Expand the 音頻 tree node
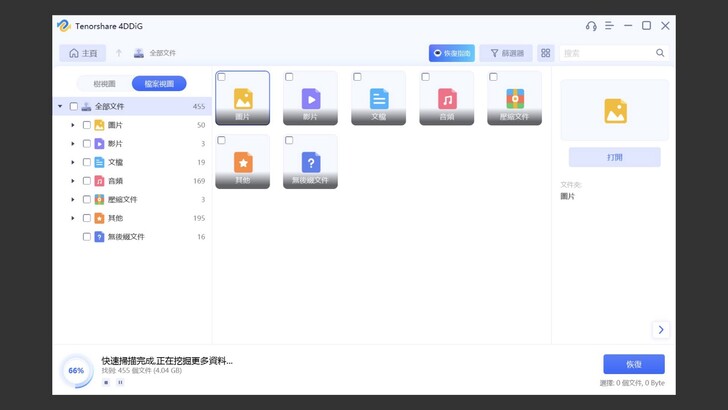 [x=73, y=181]
